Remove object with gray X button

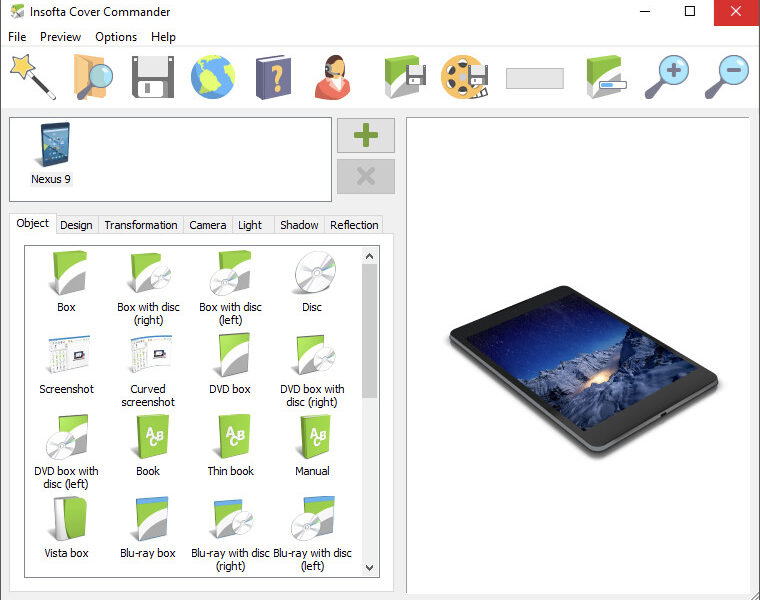click(366, 176)
